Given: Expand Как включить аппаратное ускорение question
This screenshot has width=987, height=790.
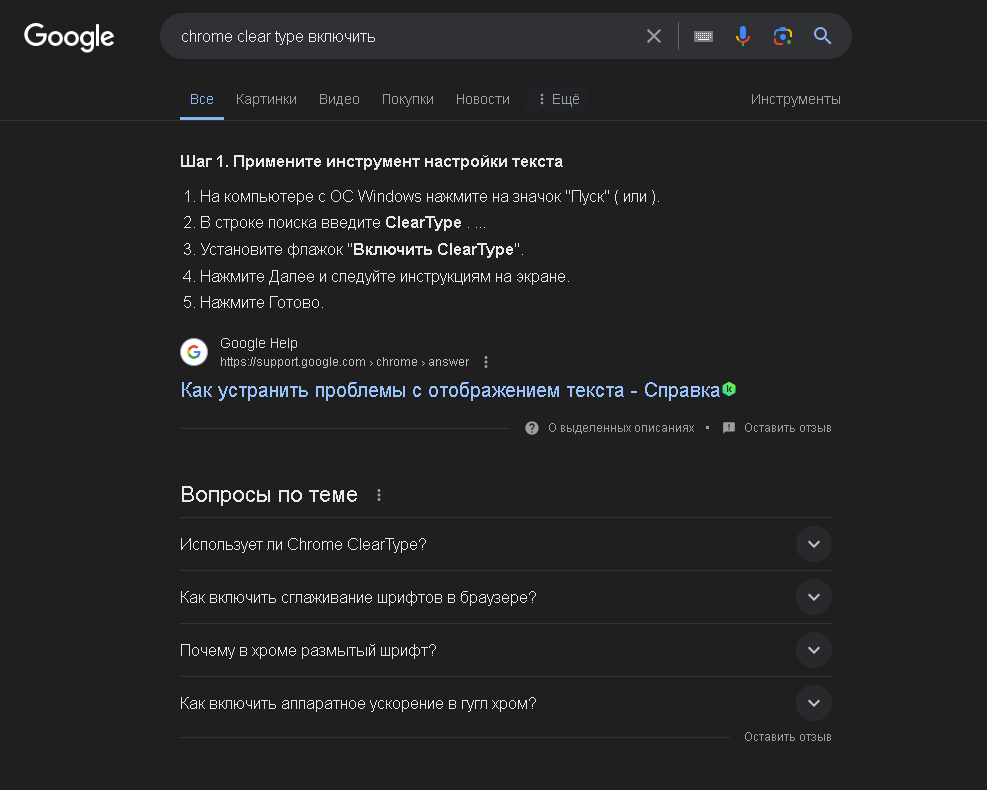Looking at the screenshot, I should click(813, 703).
